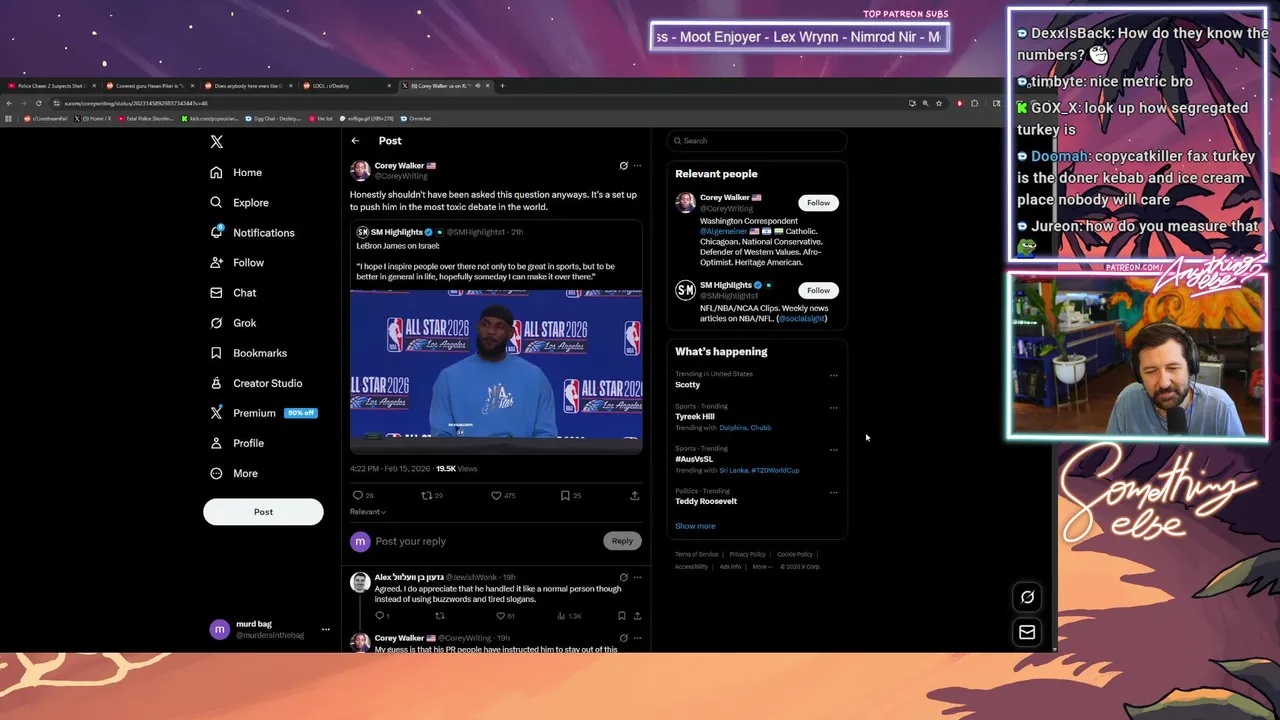Open Notifications in the sidebar
The image size is (1280, 720).
[x=253, y=232]
